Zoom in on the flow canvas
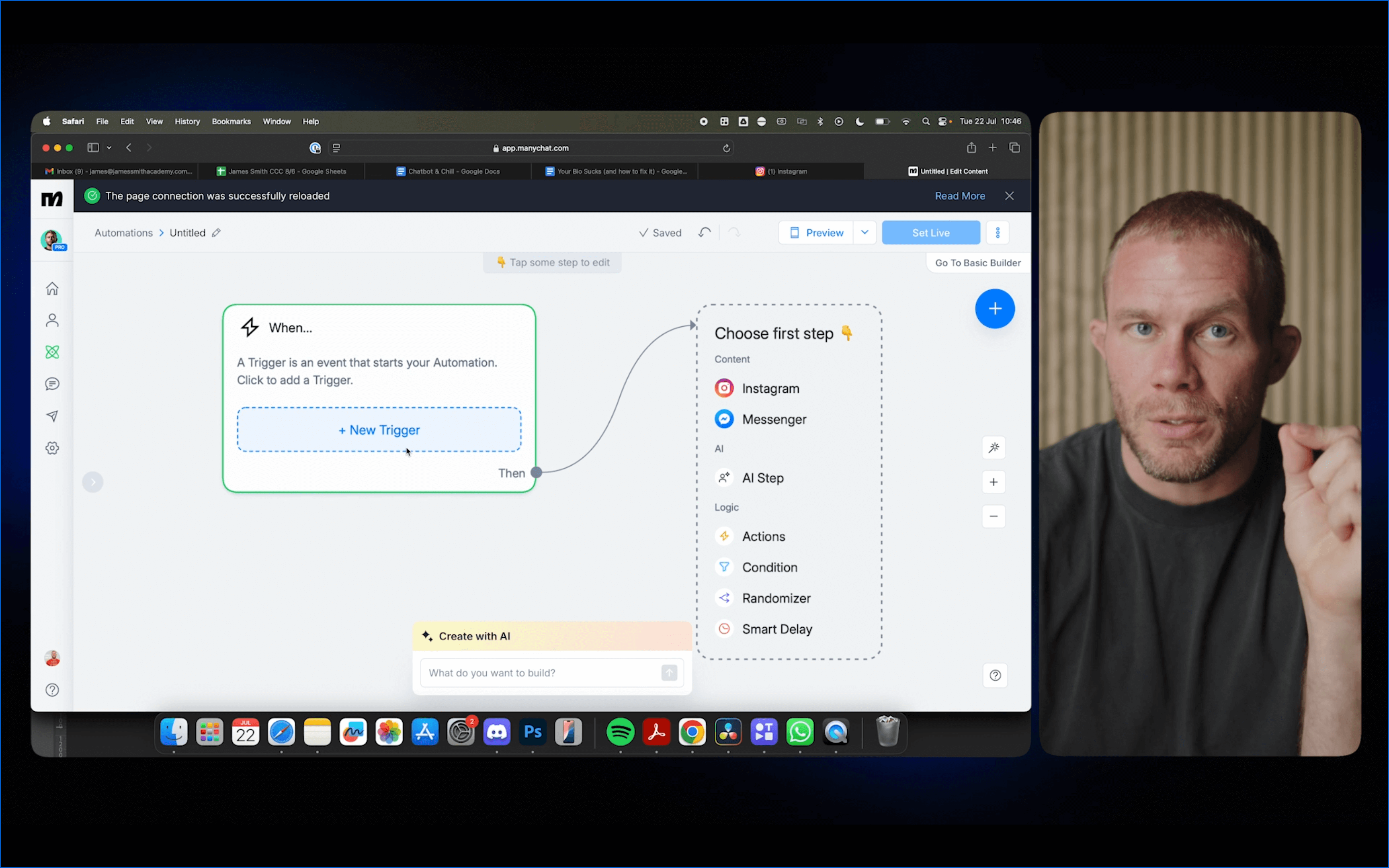The height and width of the screenshot is (868, 1389). pos(994,482)
